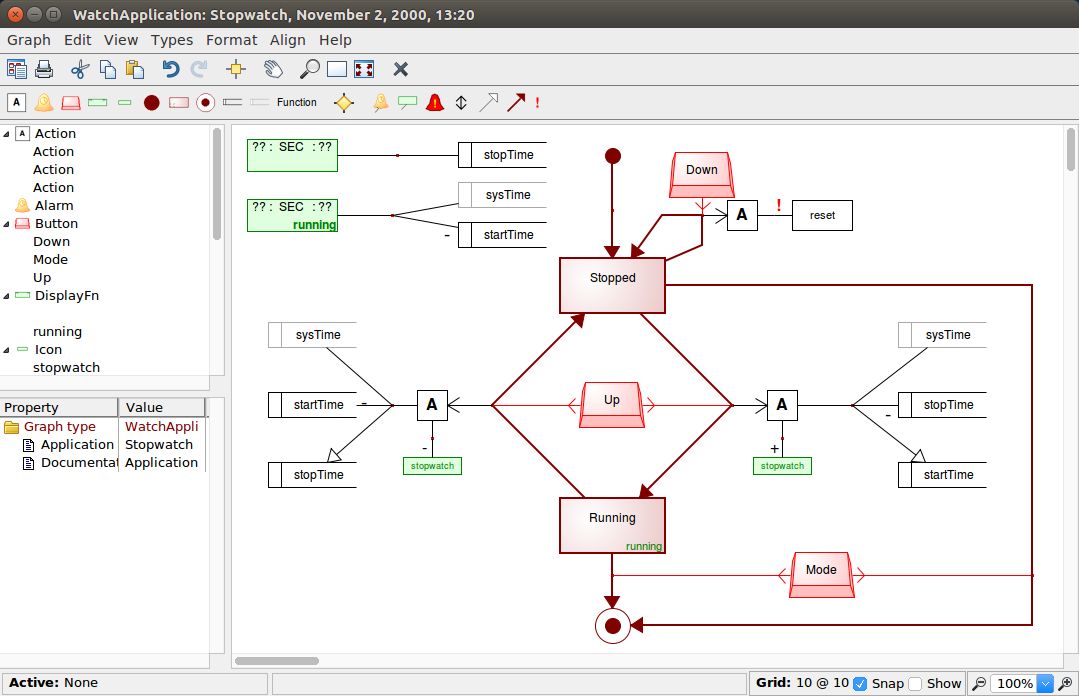The height and width of the screenshot is (696, 1079).
Task: Enable the Show grid checkbox
Action: (x=915, y=684)
